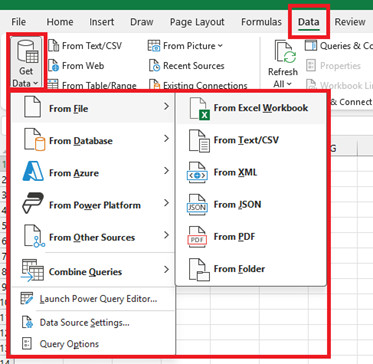
Task: Switch to the Home ribbon tab
Action: point(60,22)
